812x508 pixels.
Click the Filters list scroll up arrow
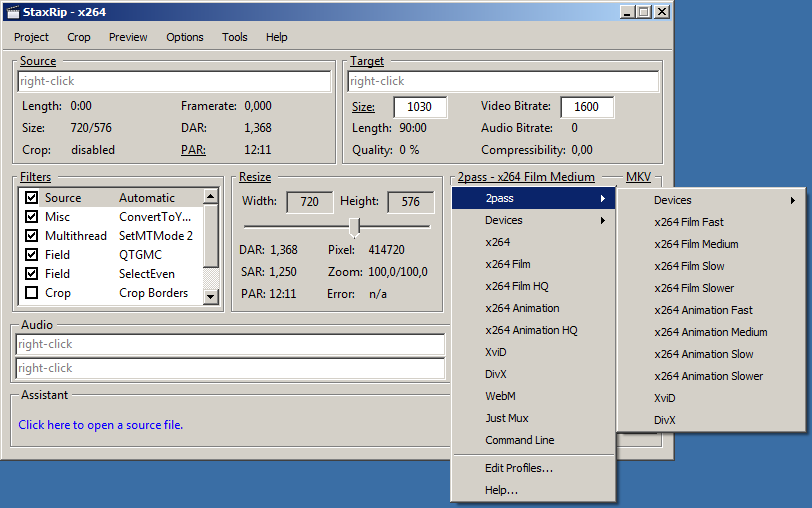210,196
